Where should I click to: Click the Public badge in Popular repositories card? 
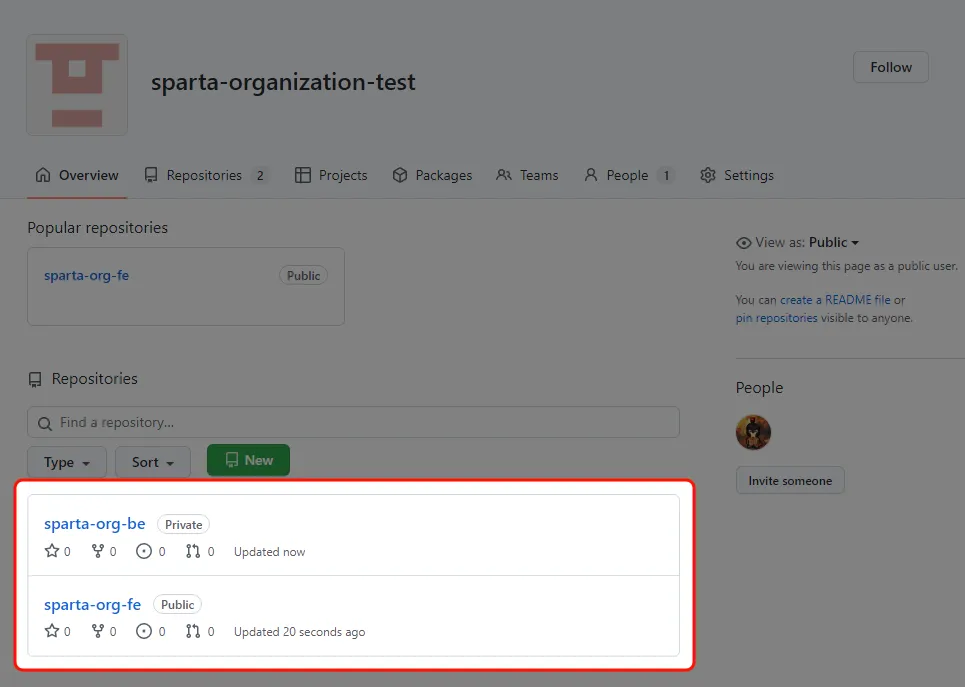tap(303, 276)
